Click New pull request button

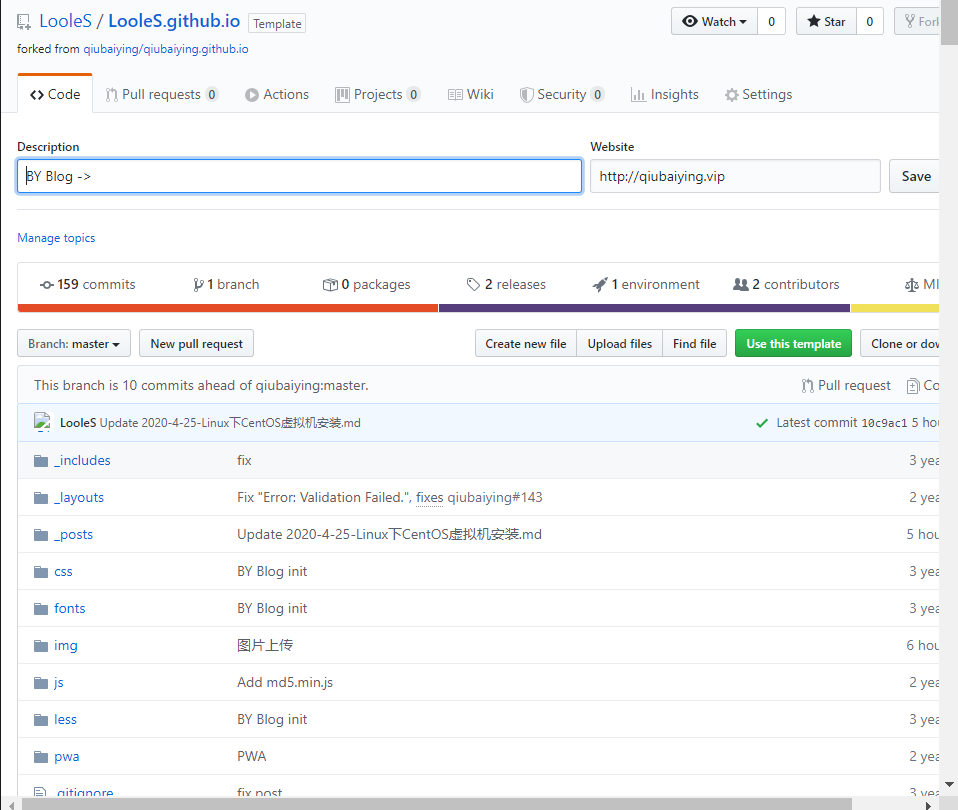coord(196,343)
